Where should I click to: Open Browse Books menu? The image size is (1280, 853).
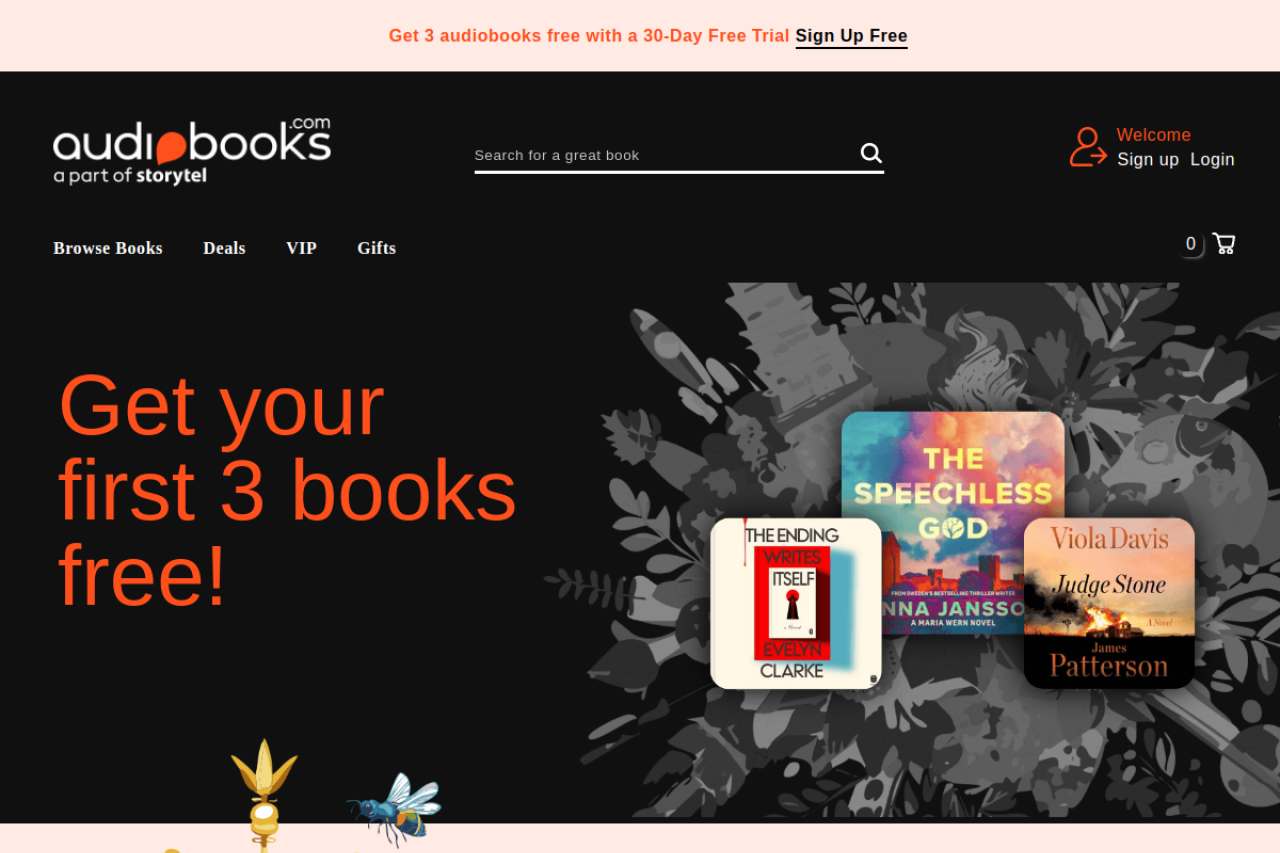pyautogui.click(x=108, y=248)
